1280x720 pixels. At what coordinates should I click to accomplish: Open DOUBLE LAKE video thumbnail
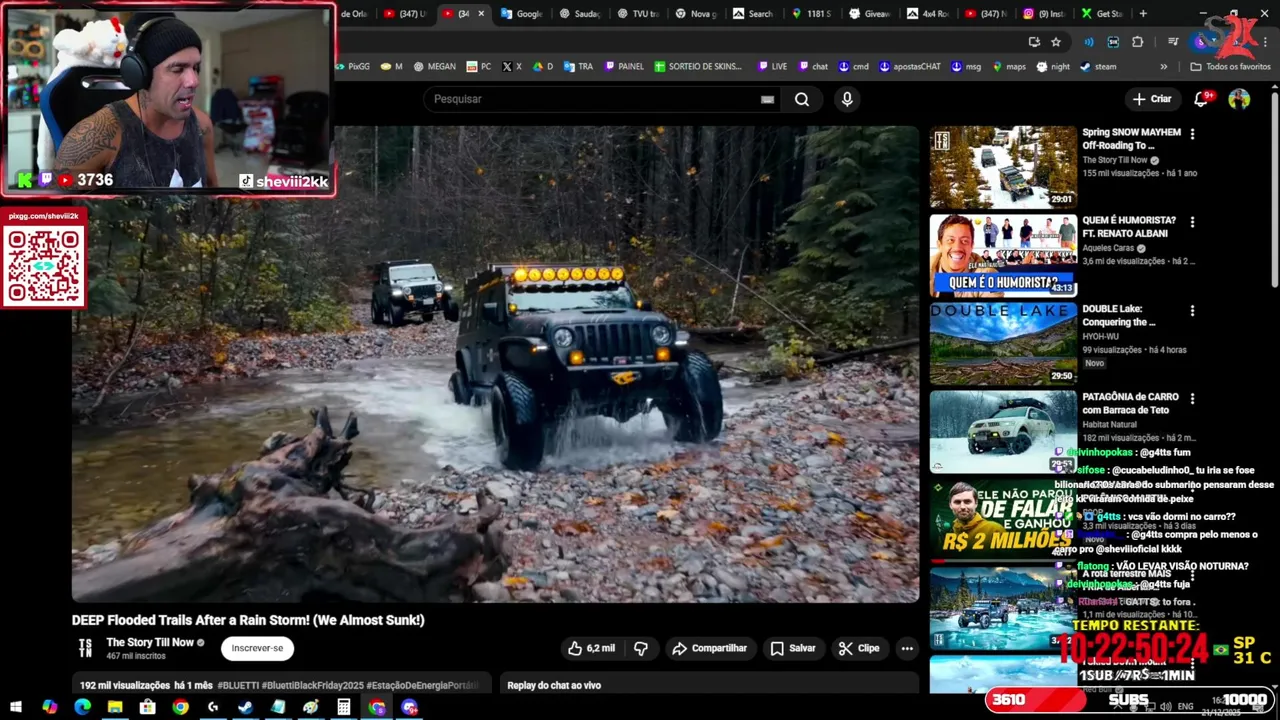[x=1003, y=344]
